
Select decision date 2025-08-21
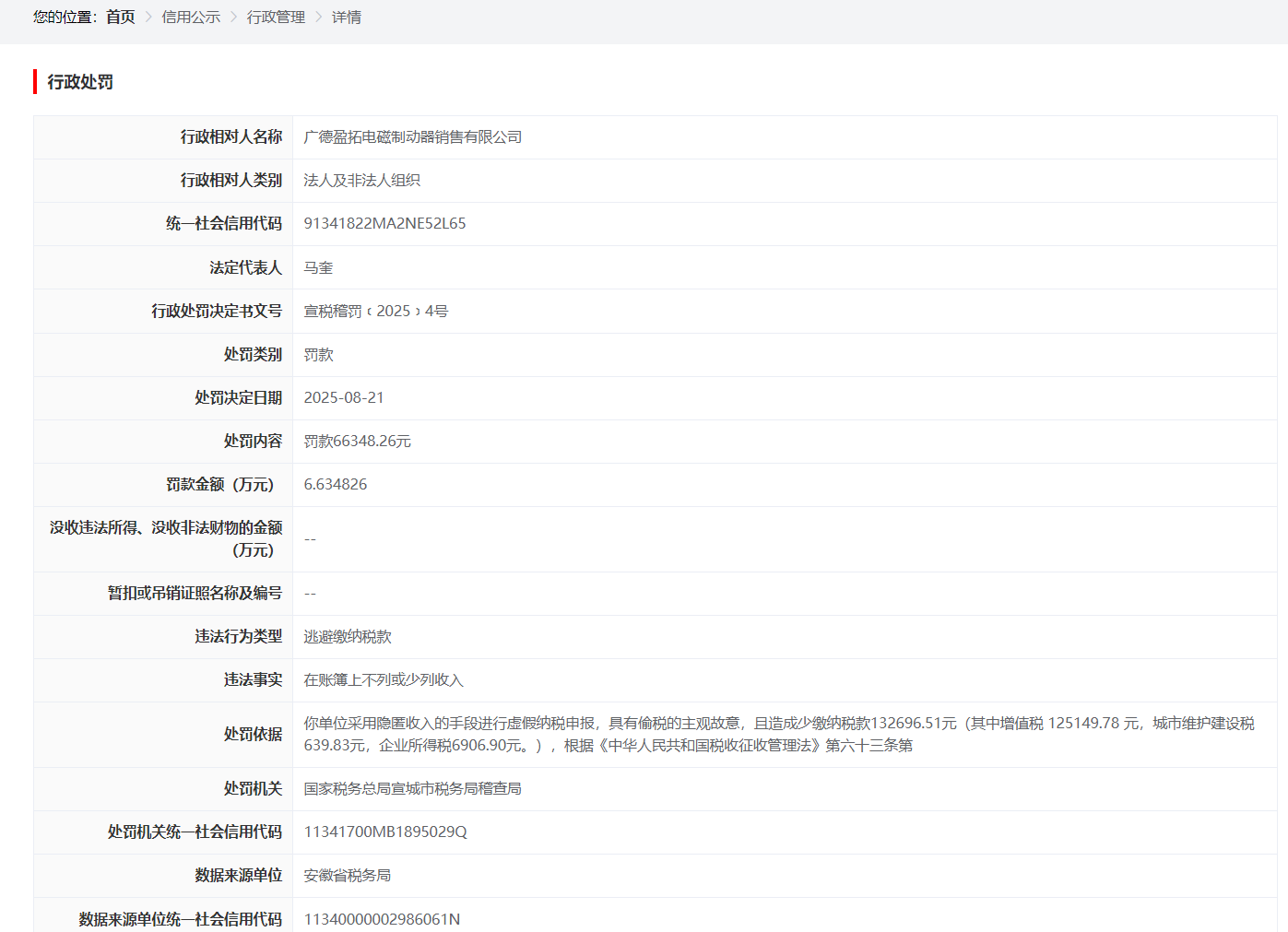click(344, 398)
